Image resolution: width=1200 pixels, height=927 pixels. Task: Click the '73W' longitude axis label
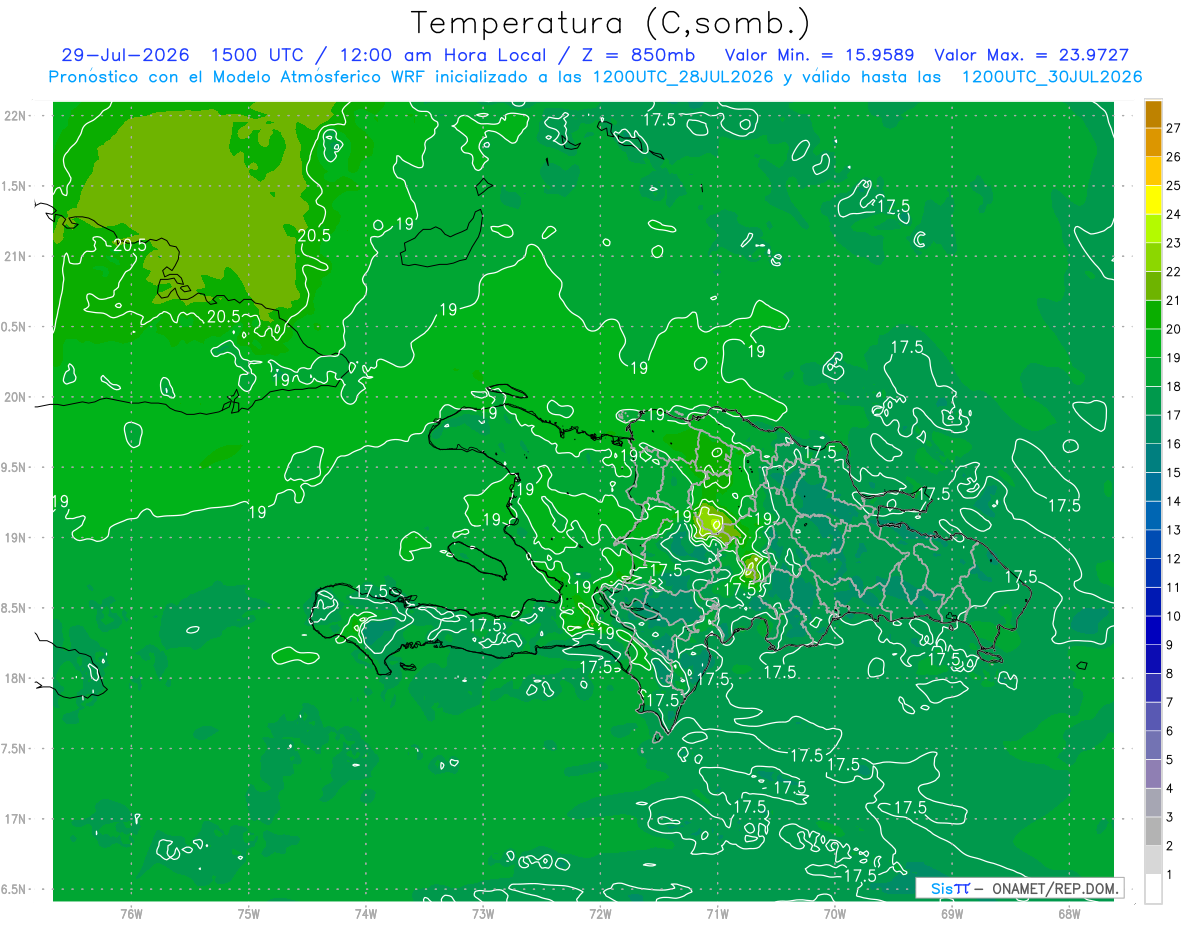[x=483, y=913]
